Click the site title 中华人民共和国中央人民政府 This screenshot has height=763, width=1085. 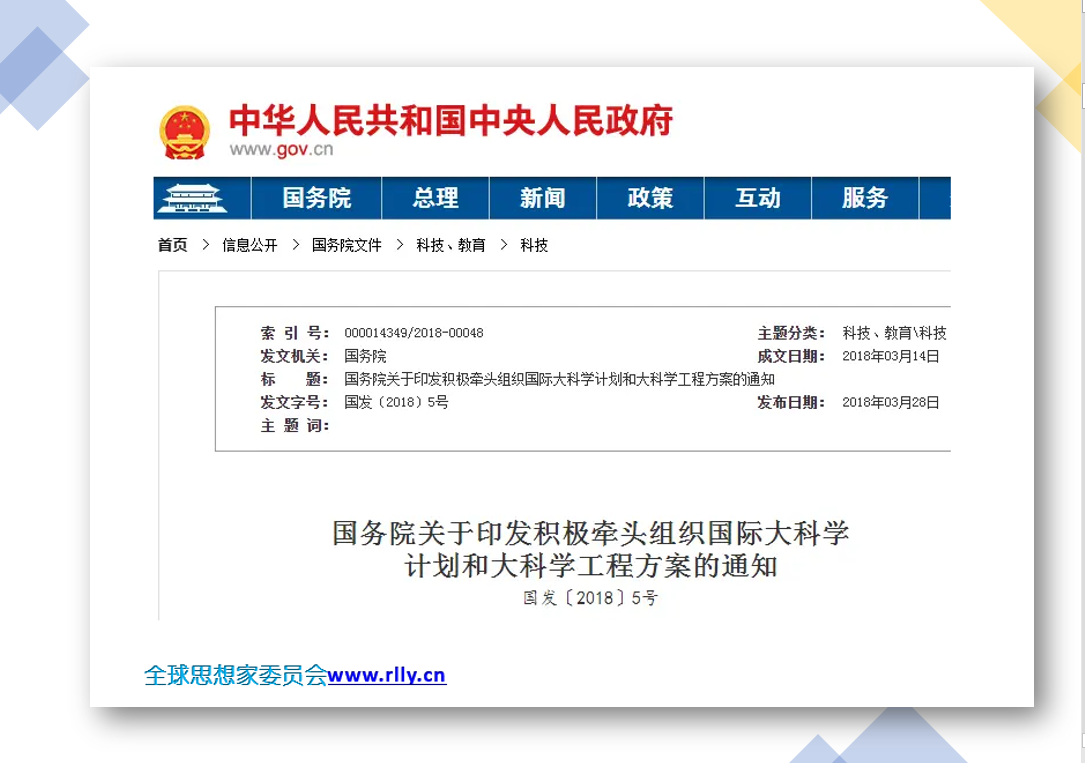(450, 120)
